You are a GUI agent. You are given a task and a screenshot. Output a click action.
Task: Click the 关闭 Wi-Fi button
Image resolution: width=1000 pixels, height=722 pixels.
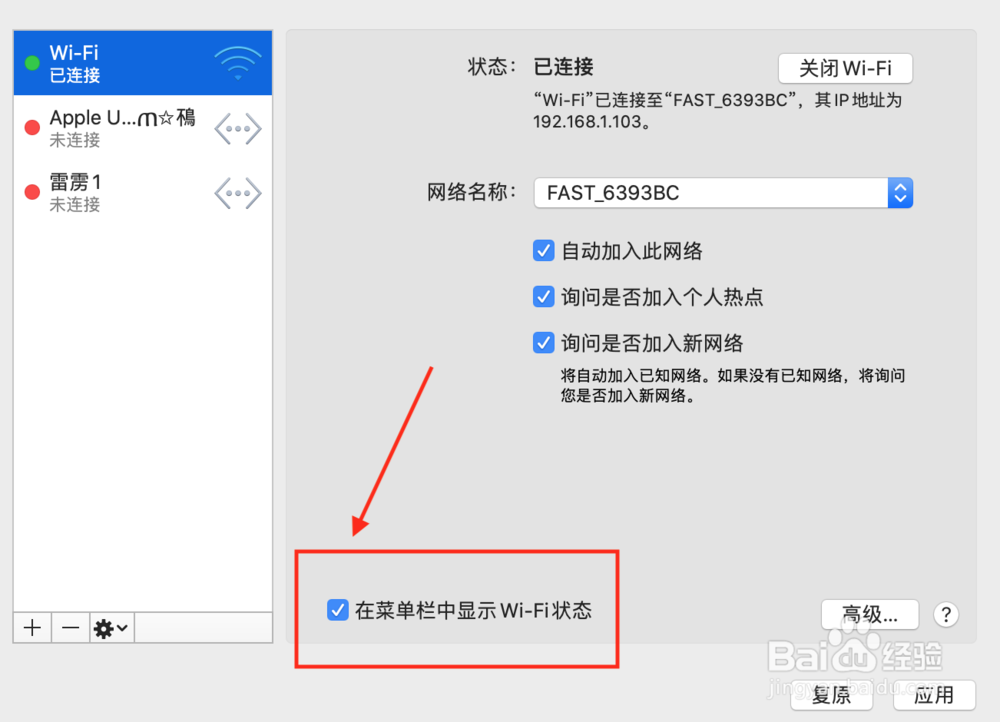[x=845, y=68]
